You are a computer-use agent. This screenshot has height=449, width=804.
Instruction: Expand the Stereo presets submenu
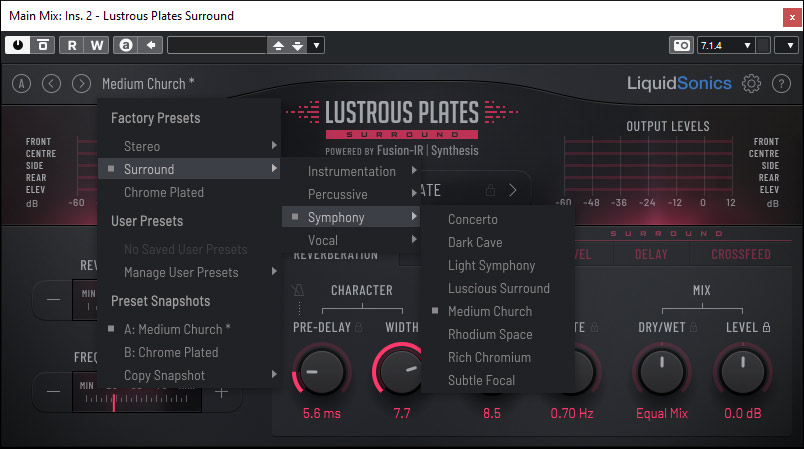(x=189, y=146)
